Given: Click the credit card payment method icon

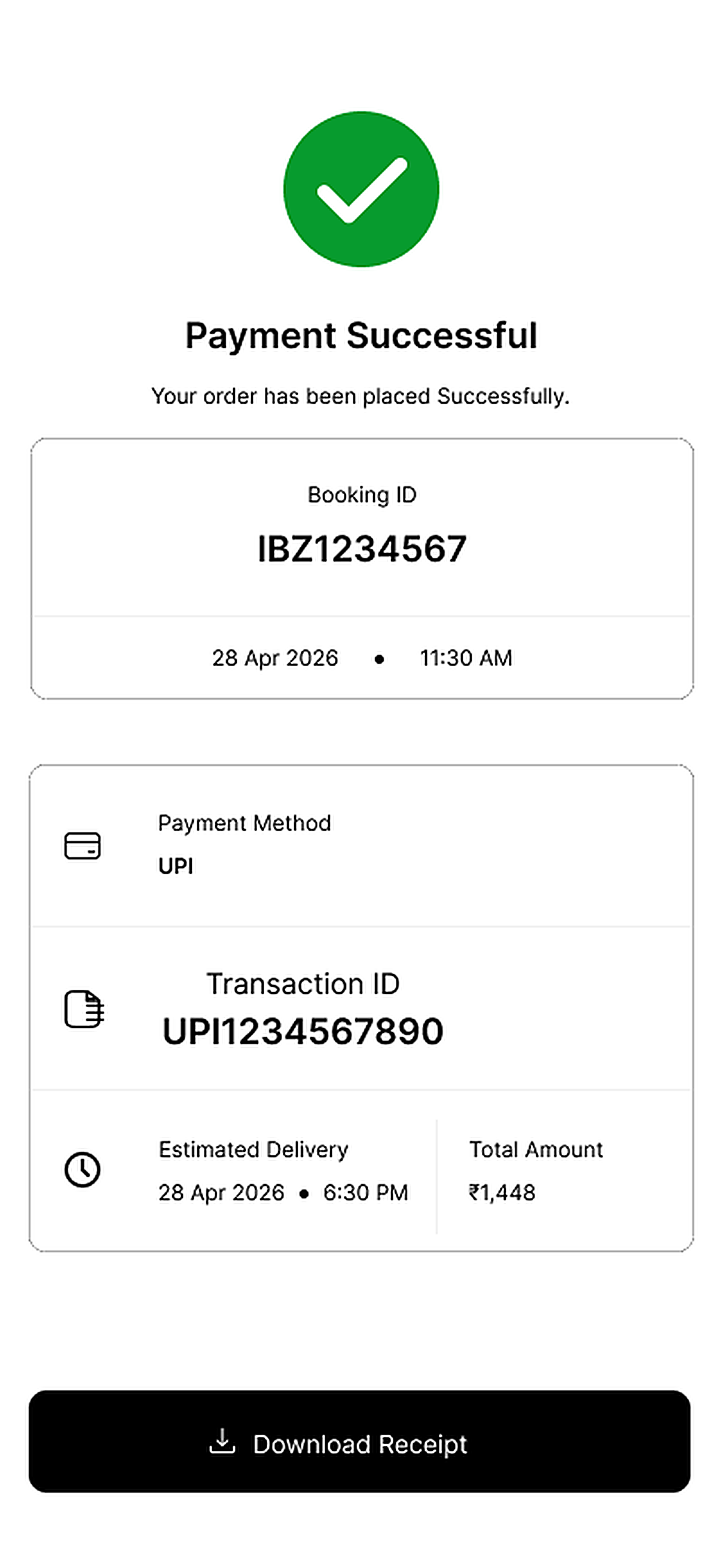Looking at the screenshot, I should [x=82, y=846].
